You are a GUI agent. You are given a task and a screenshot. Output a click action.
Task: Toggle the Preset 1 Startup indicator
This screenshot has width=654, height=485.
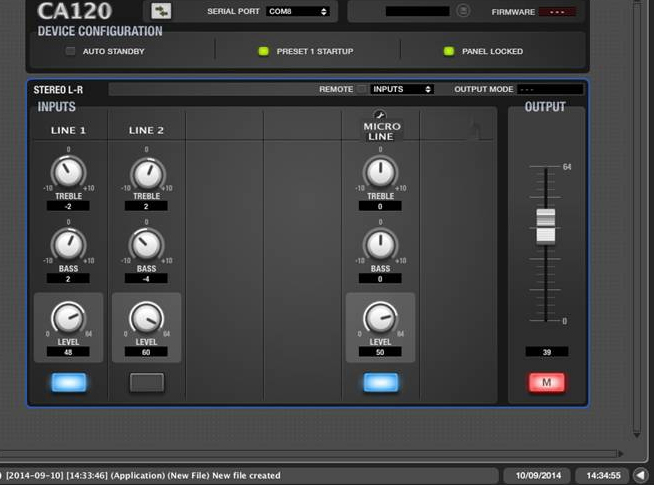click(x=264, y=51)
